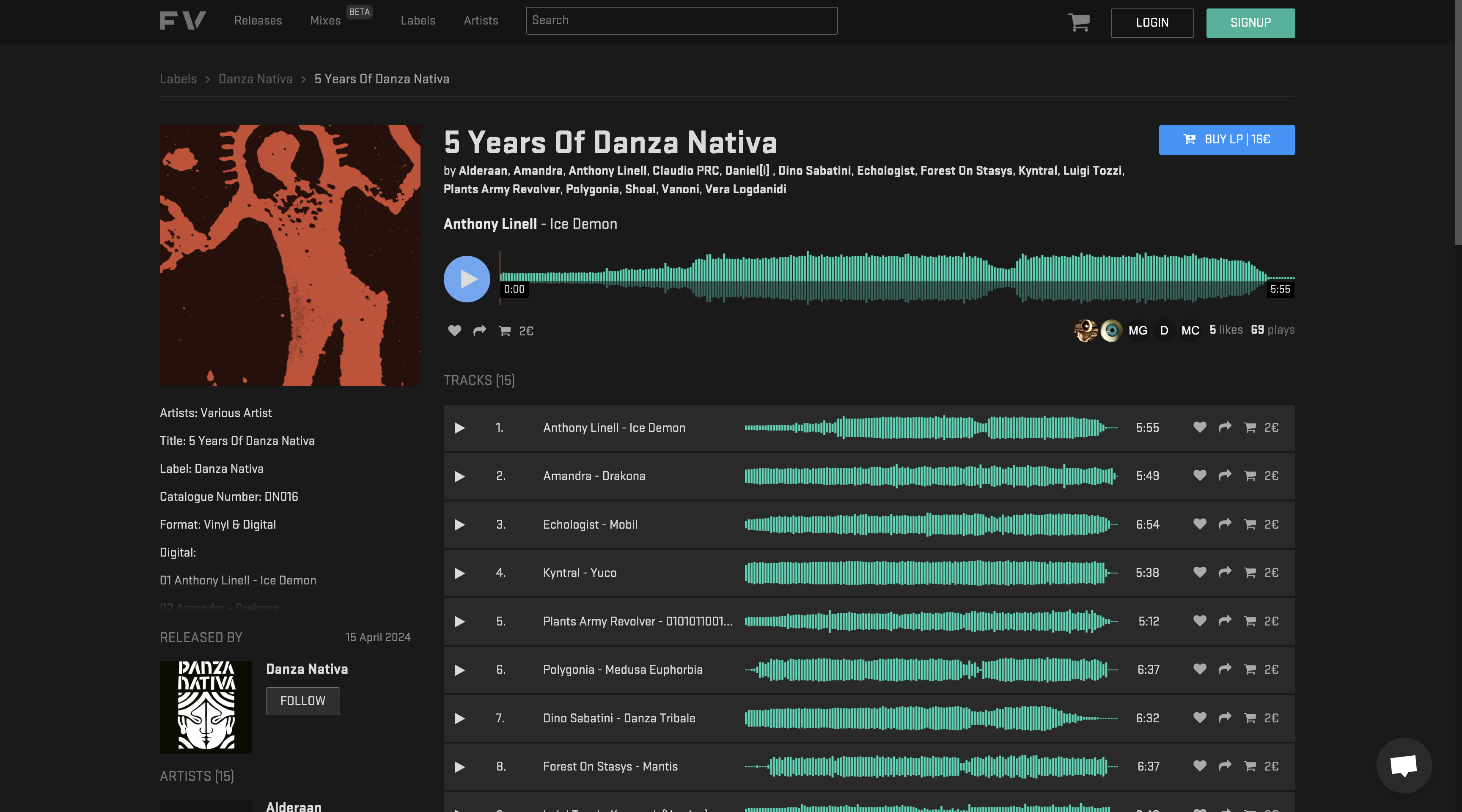Go to the Mixes beta section
This screenshot has height=812, width=1462.
click(x=325, y=20)
